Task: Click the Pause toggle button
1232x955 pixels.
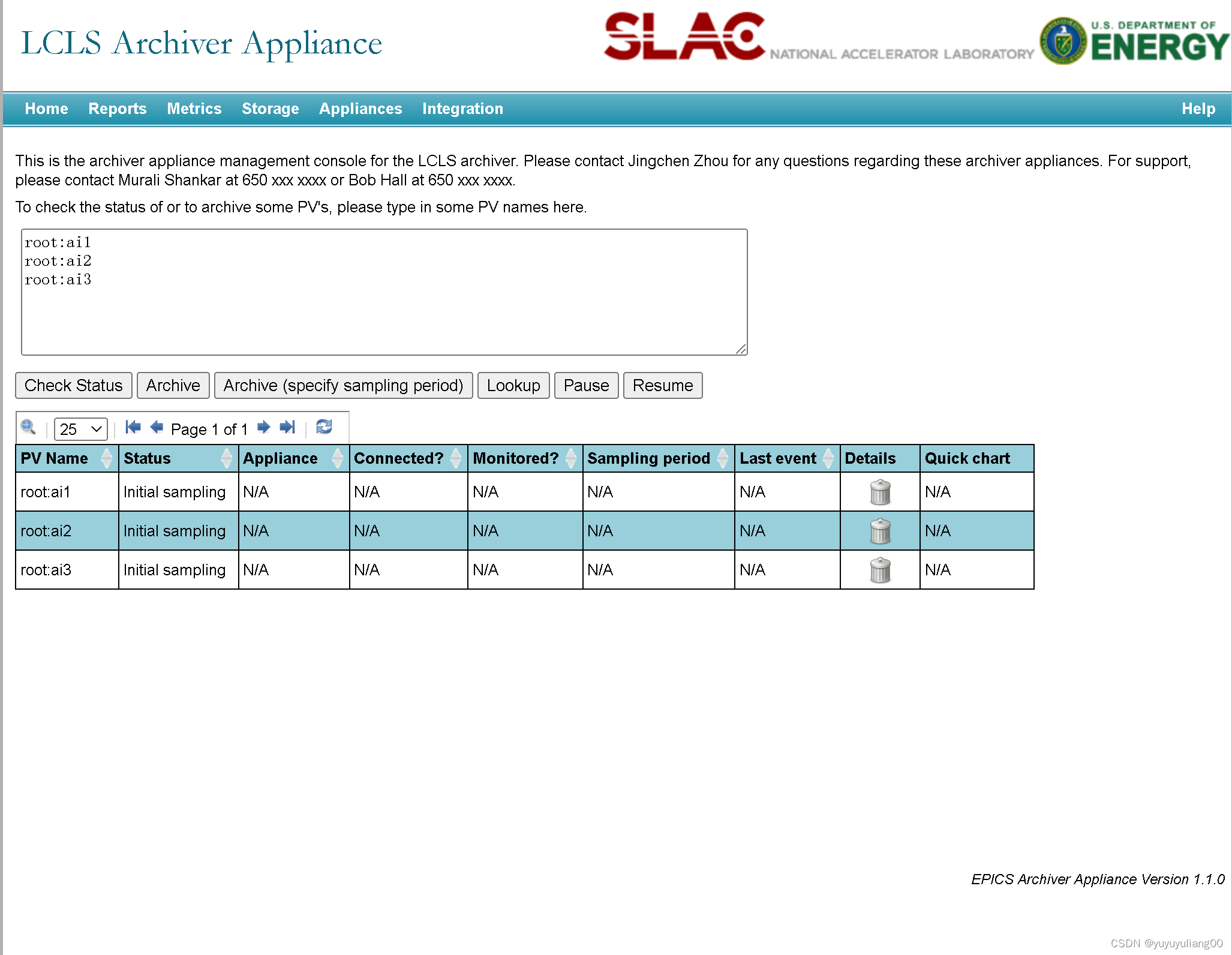Action: click(585, 385)
